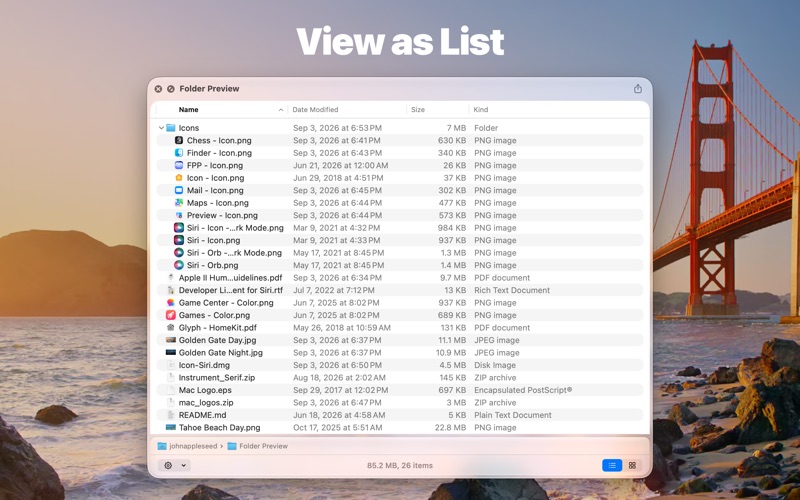Screen dimensions: 800x500
Task: Click the Games - Color.png icon
Action: click(171, 315)
